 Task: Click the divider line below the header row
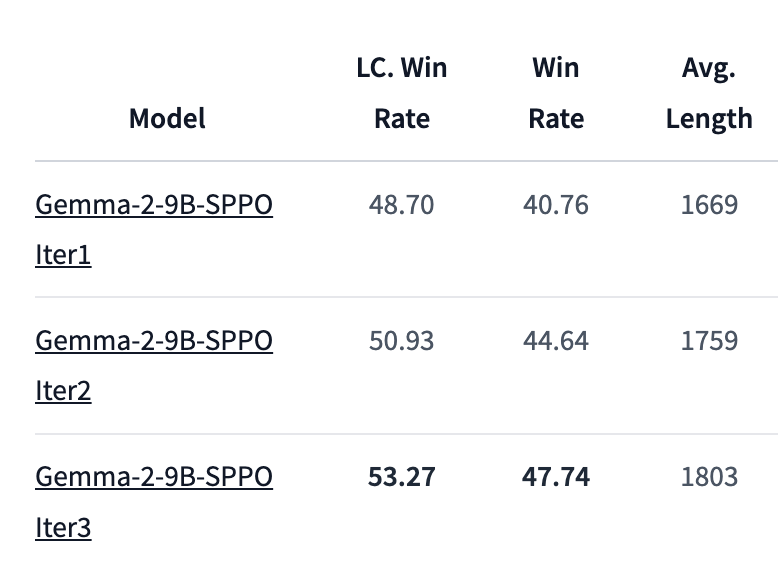pos(406,161)
